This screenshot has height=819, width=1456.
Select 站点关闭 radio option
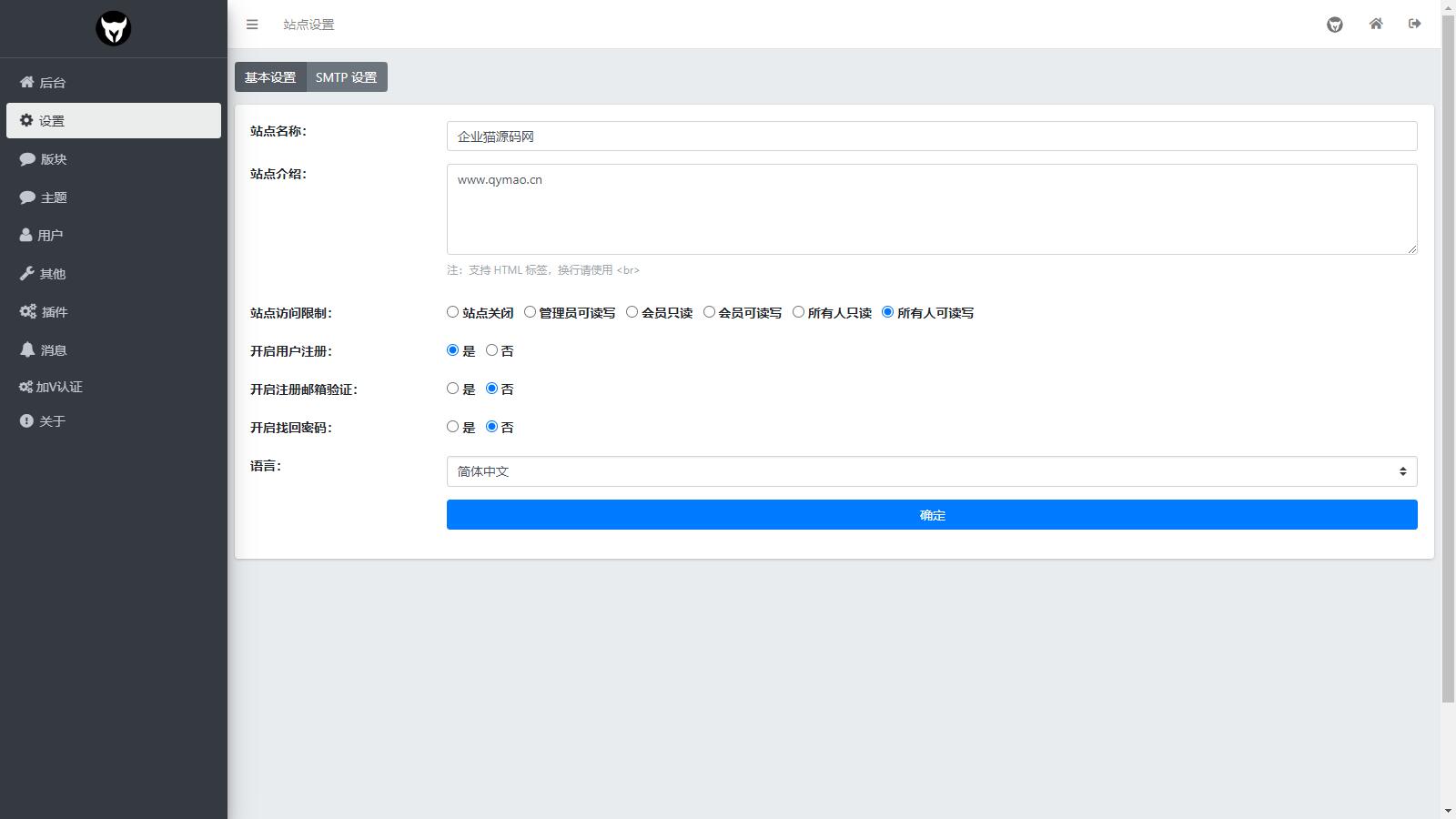tap(452, 312)
